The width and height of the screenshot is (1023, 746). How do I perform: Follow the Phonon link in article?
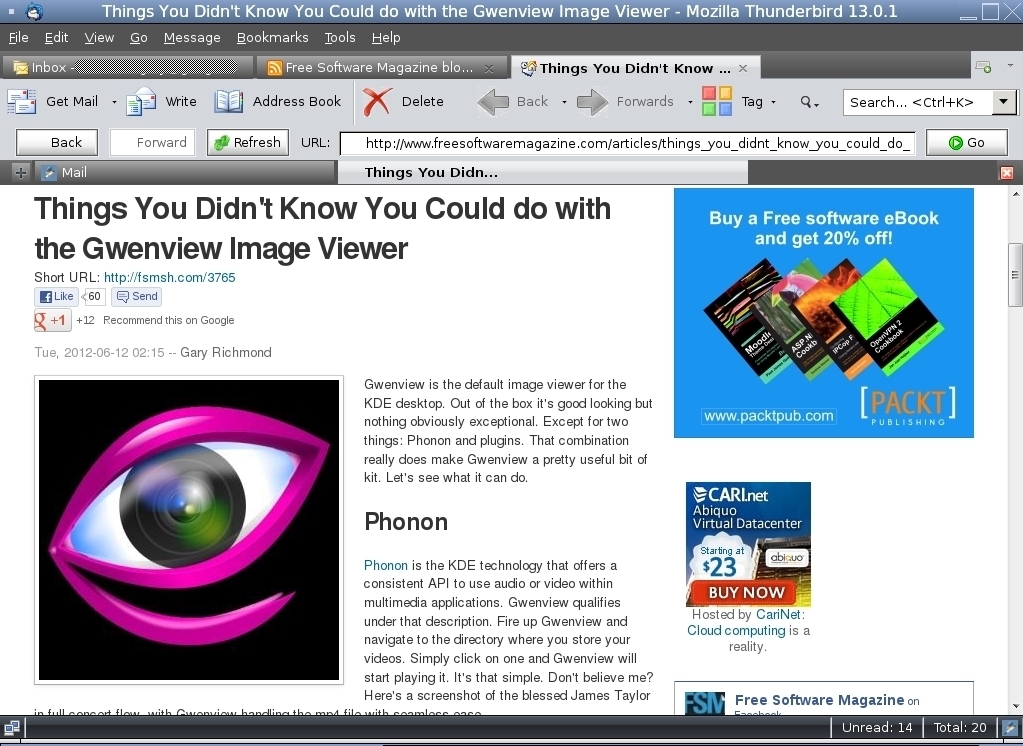pyautogui.click(x=386, y=565)
